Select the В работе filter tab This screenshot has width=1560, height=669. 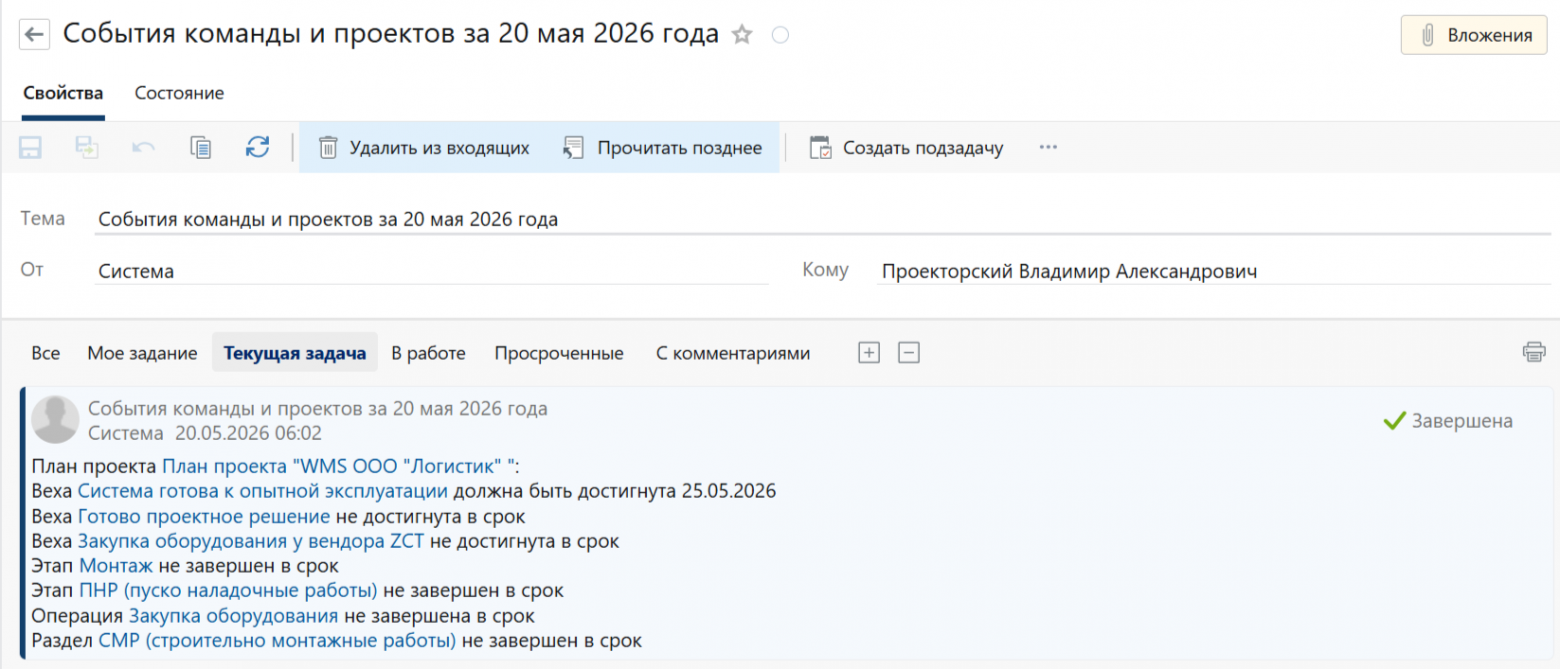(x=429, y=353)
